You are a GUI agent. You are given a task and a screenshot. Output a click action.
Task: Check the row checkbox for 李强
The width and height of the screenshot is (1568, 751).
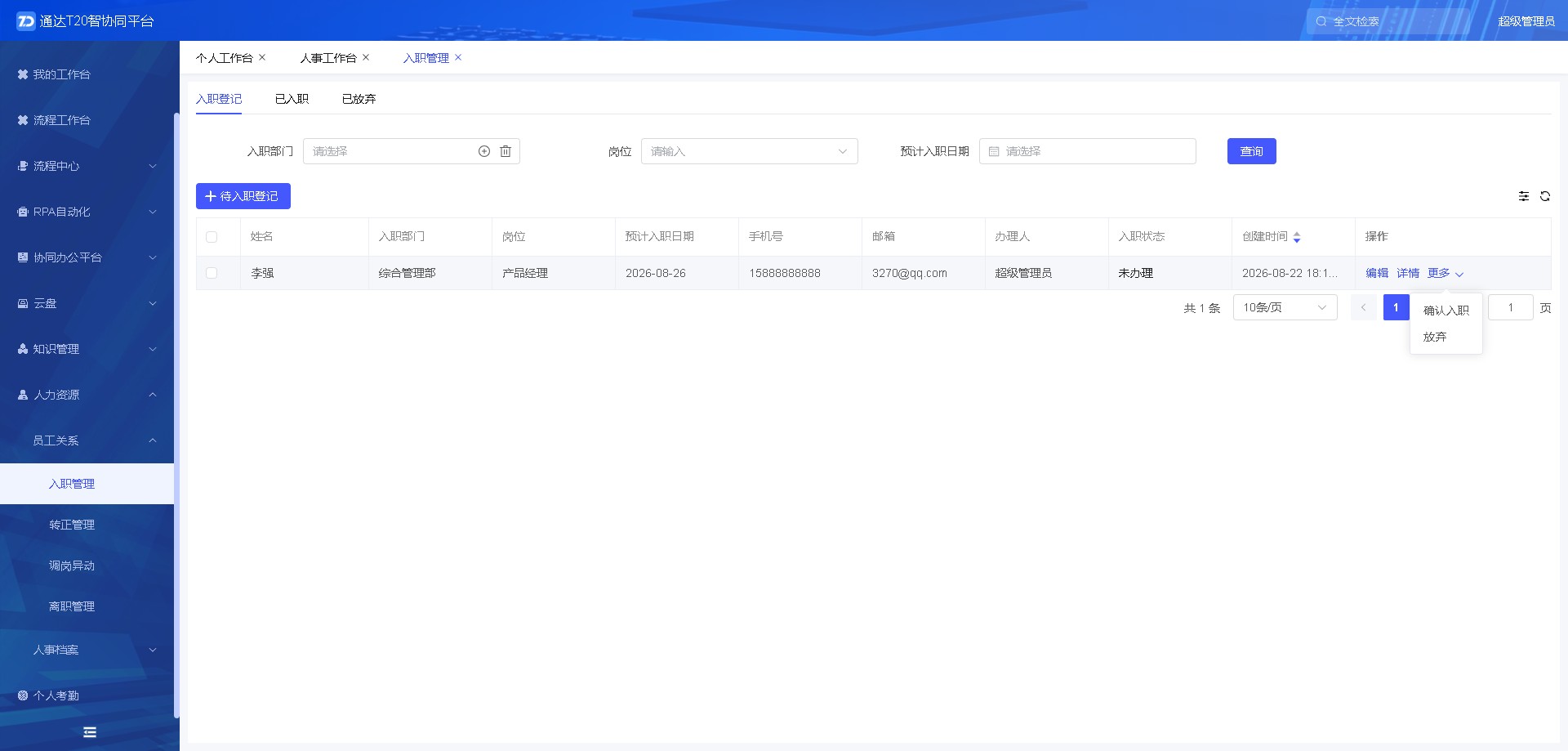click(x=212, y=273)
